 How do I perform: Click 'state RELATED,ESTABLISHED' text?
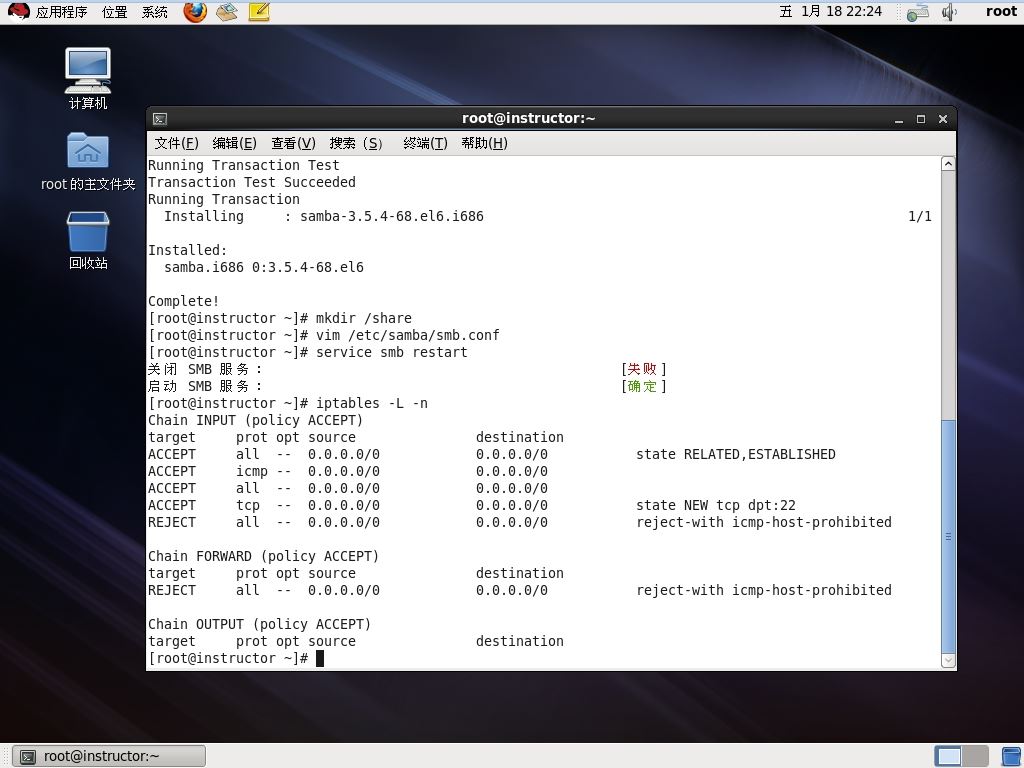tap(736, 454)
